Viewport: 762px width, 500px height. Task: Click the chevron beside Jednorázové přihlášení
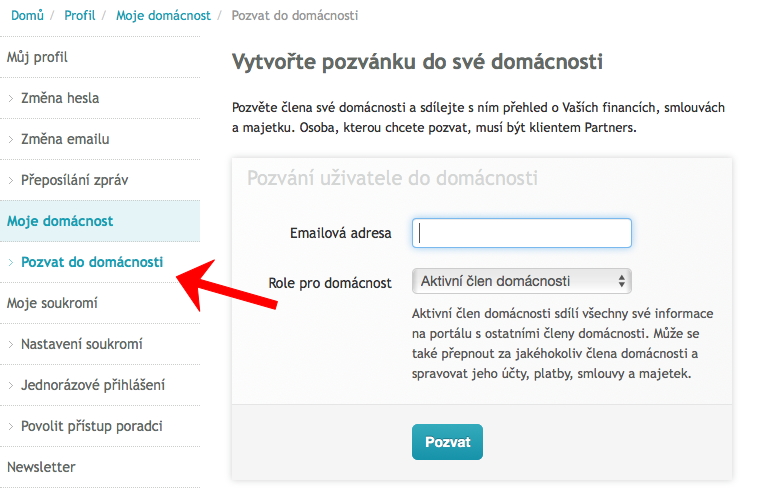pyautogui.click(x=11, y=385)
